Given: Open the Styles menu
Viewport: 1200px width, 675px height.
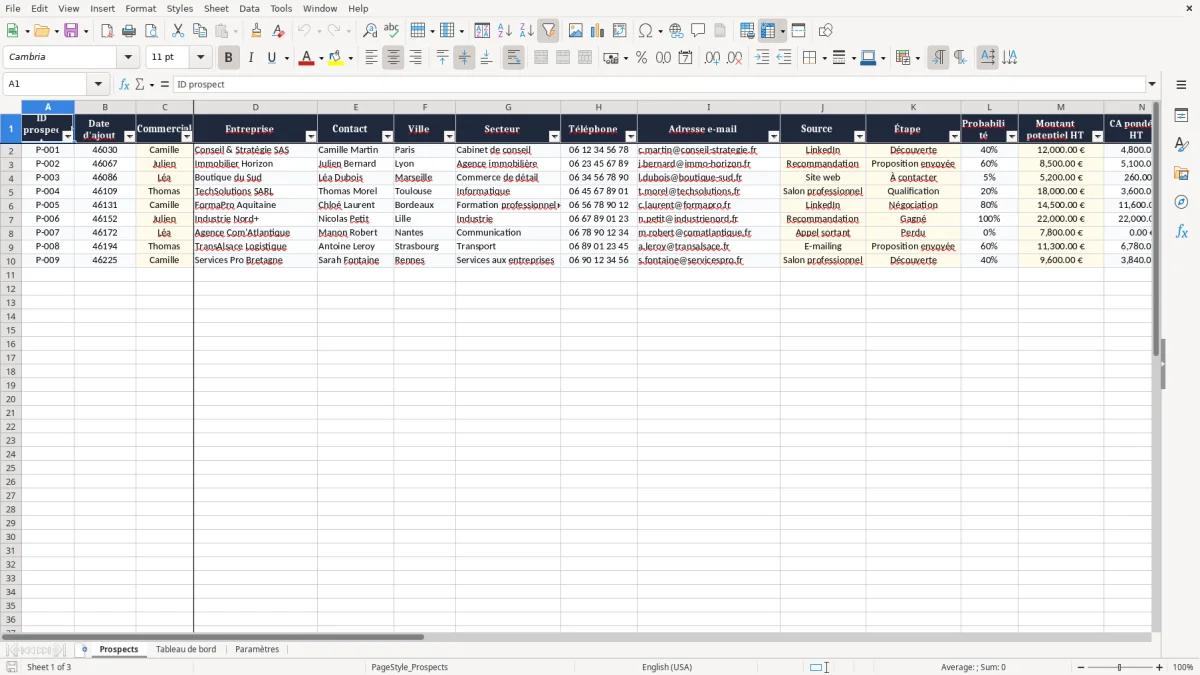Looking at the screenshot, I should [180, 8].
